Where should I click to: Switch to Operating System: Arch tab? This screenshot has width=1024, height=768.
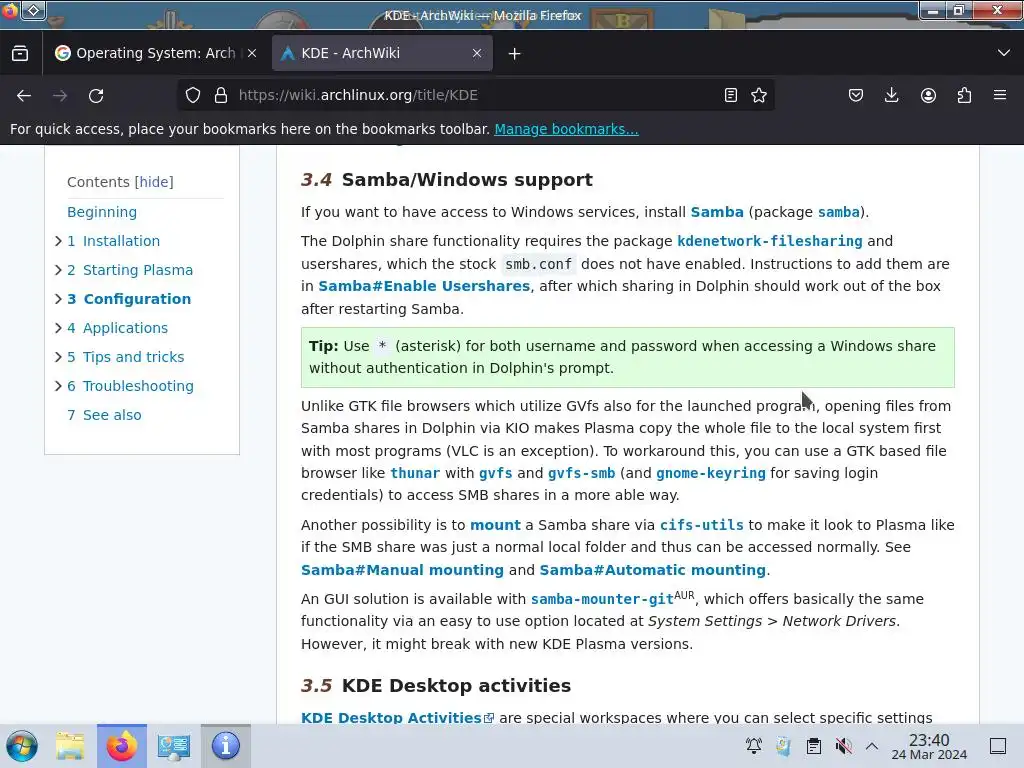155,54
